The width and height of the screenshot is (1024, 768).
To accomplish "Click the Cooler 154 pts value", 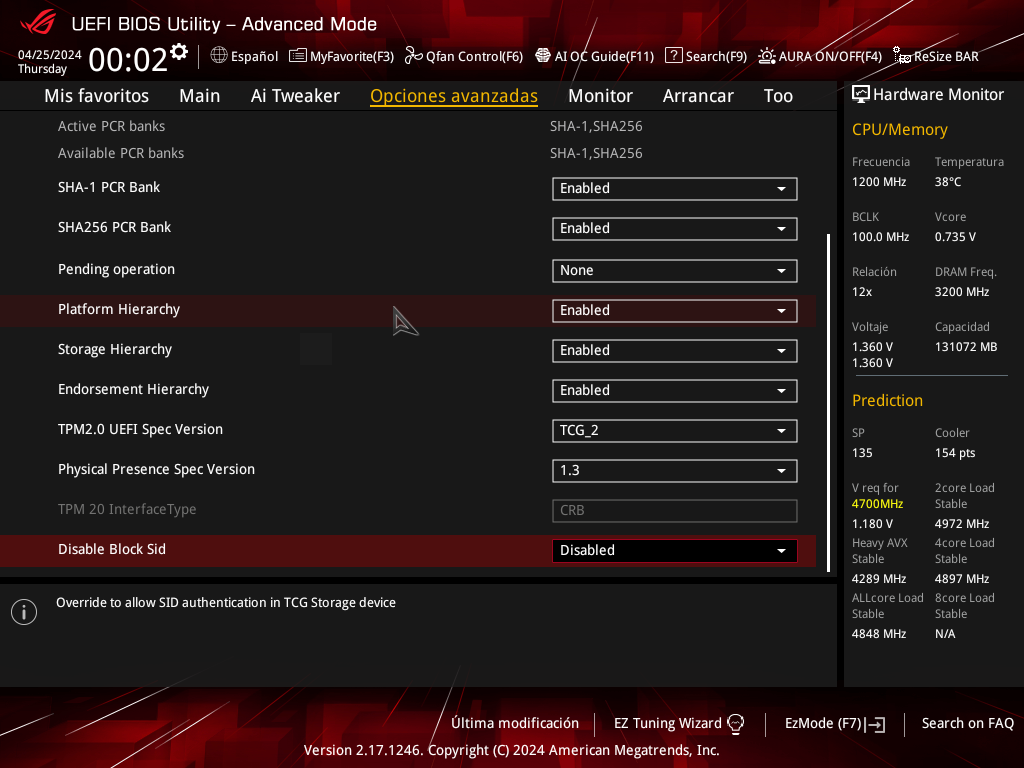I will [955, 453].
